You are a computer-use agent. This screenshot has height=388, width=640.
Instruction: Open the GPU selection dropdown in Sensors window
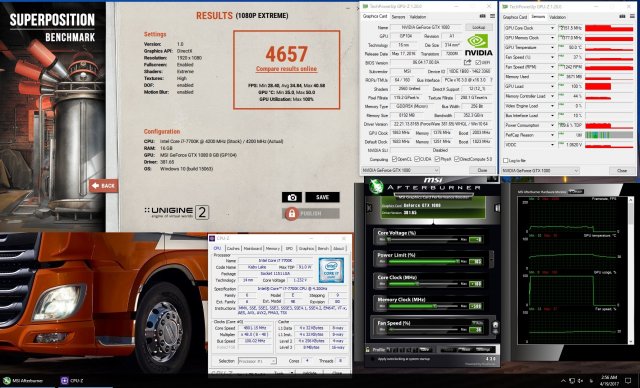point(540,171)
